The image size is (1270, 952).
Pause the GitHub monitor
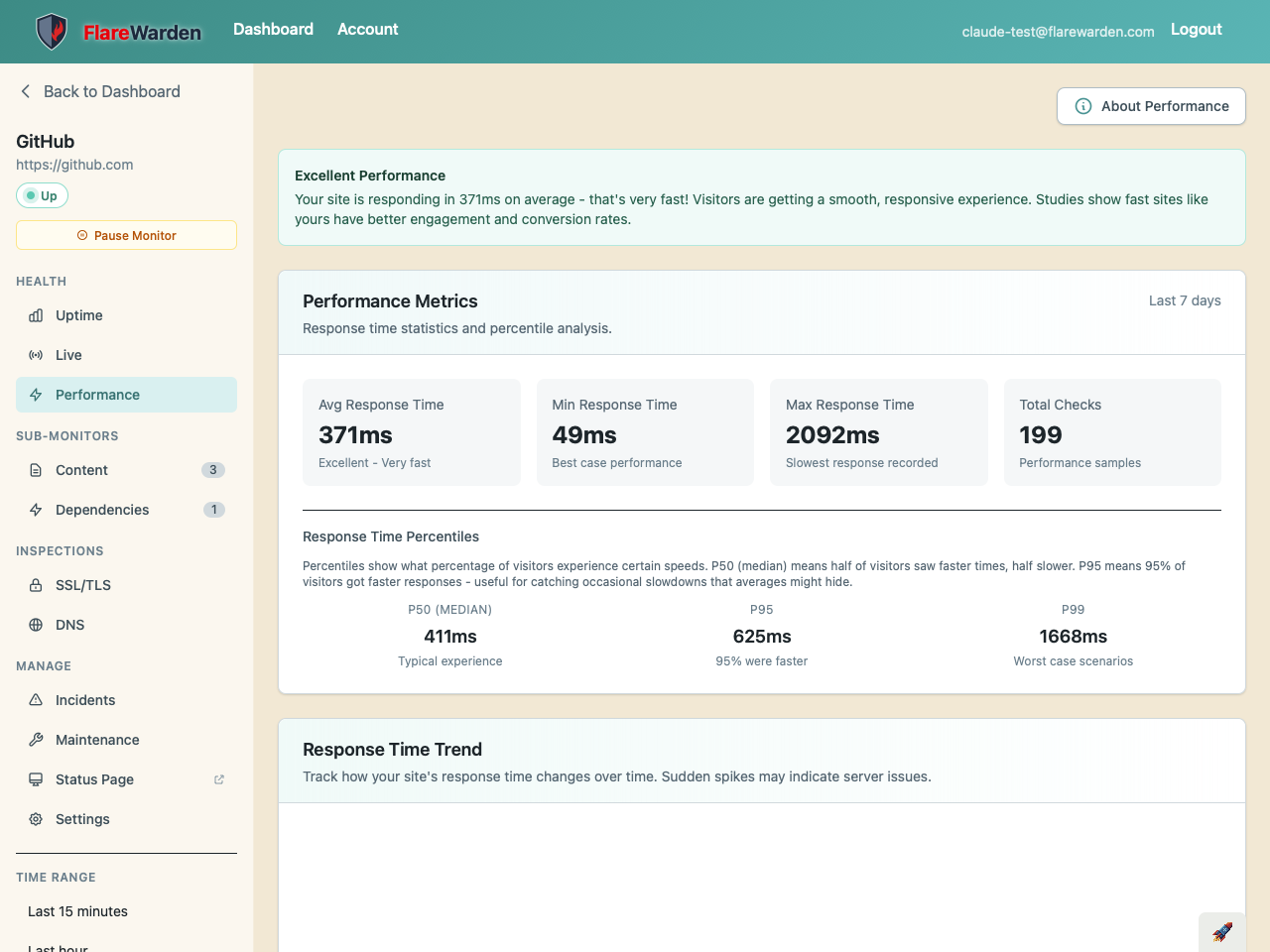click(126, 235)
